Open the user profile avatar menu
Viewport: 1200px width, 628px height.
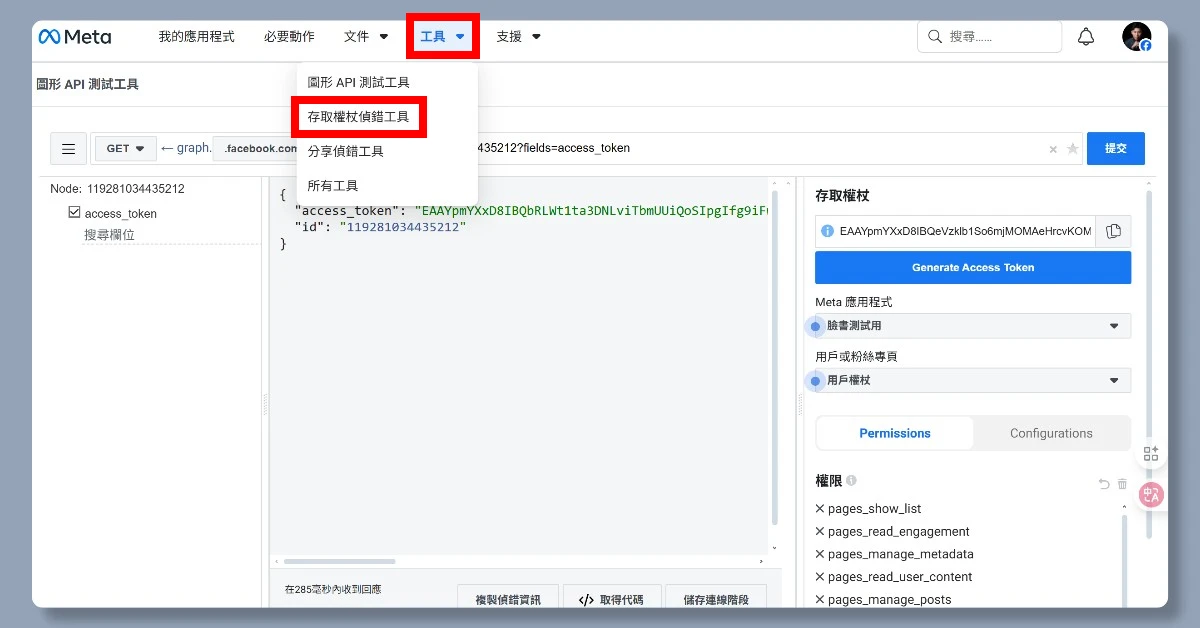(x=1136, y=37)
